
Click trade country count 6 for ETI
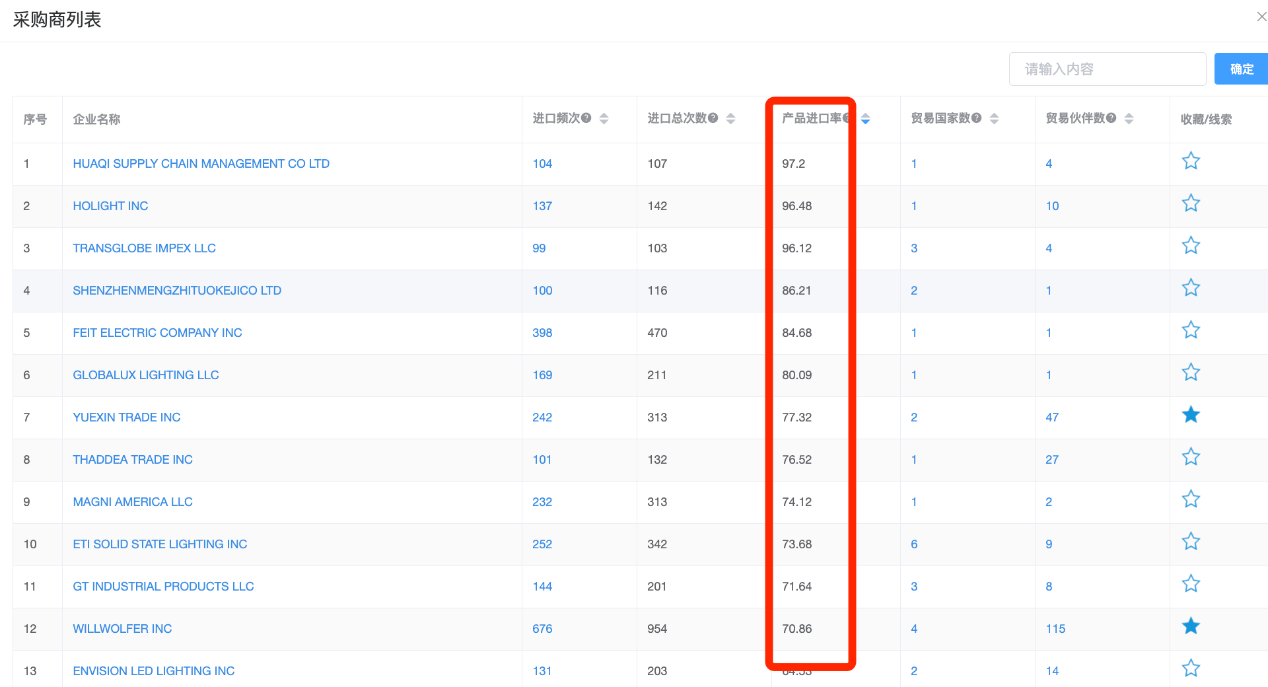(x=914, y=544)
